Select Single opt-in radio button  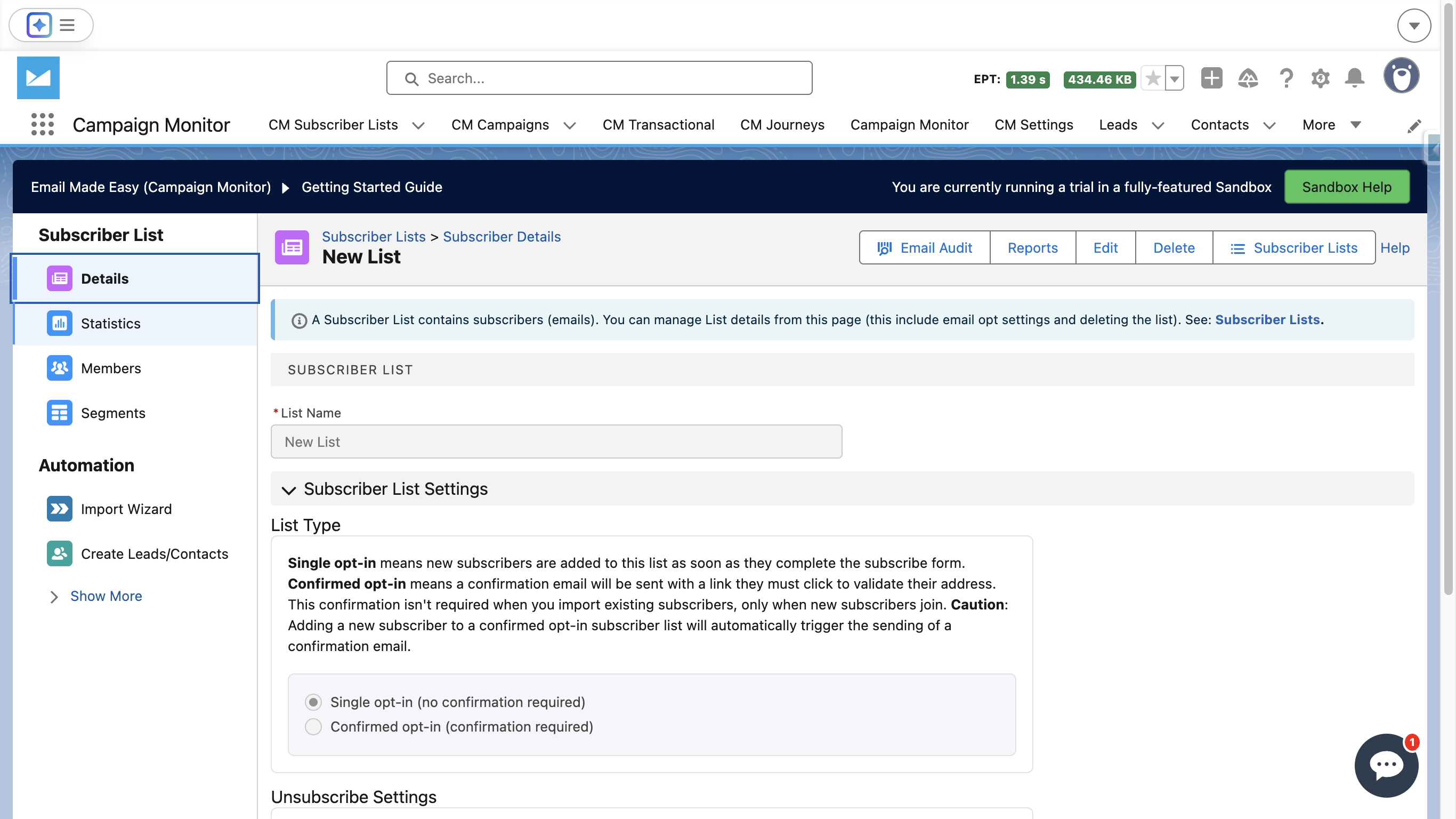pyautogui.click(x=313, y=702)
